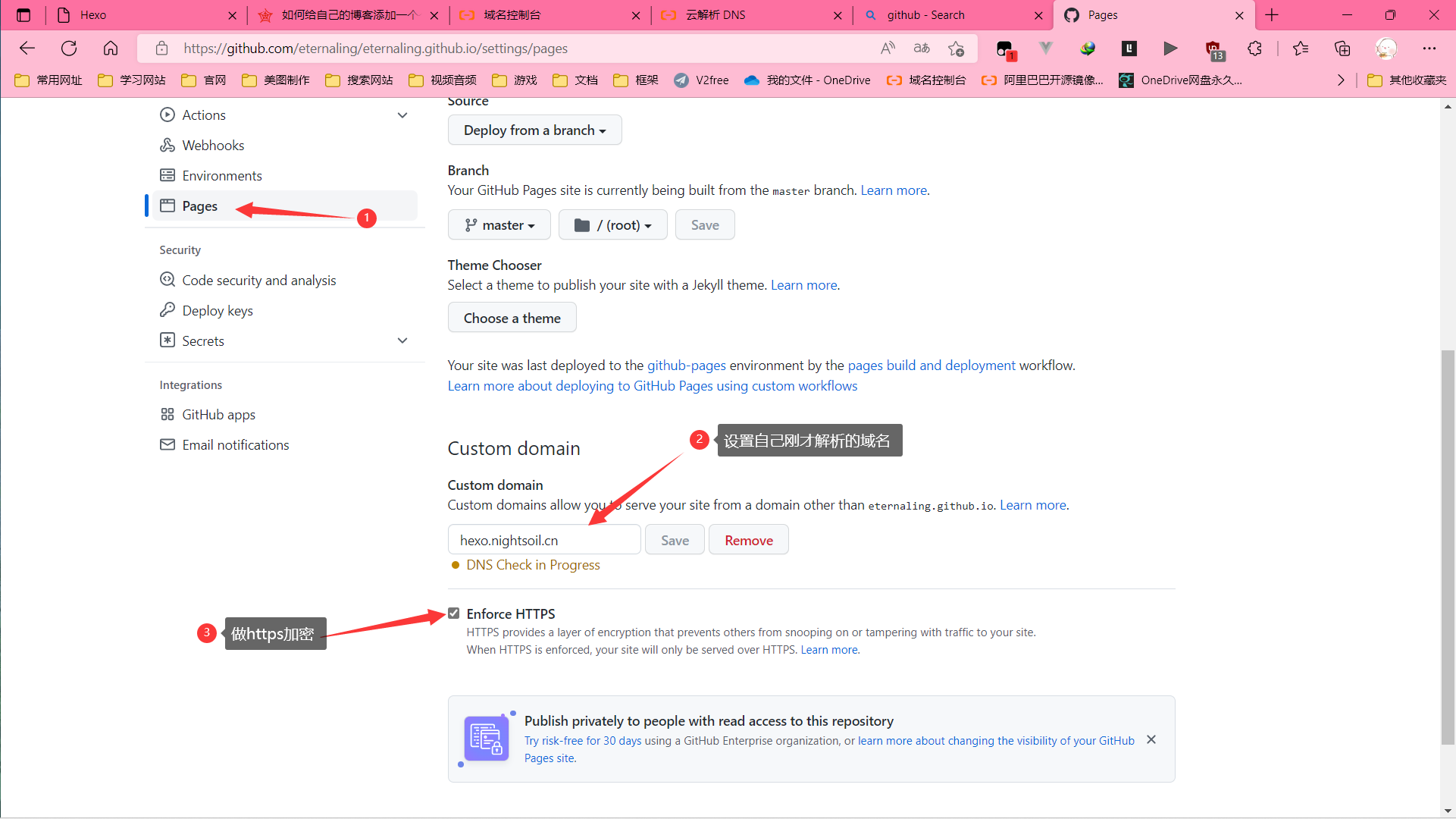This screenshot has width=1456, height=819.
Task: Open the Deploy from a branch dropdown
Action: (x=535, y=130)
